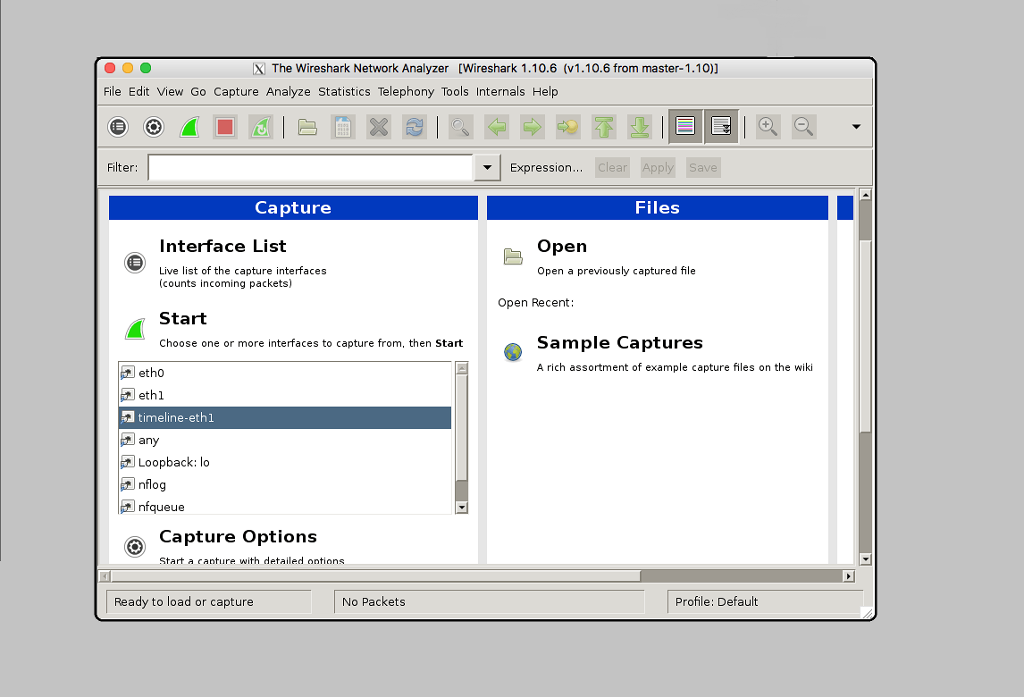Select nfqueue interface row
Screen dimensions: 1024x697
point(285,506)
